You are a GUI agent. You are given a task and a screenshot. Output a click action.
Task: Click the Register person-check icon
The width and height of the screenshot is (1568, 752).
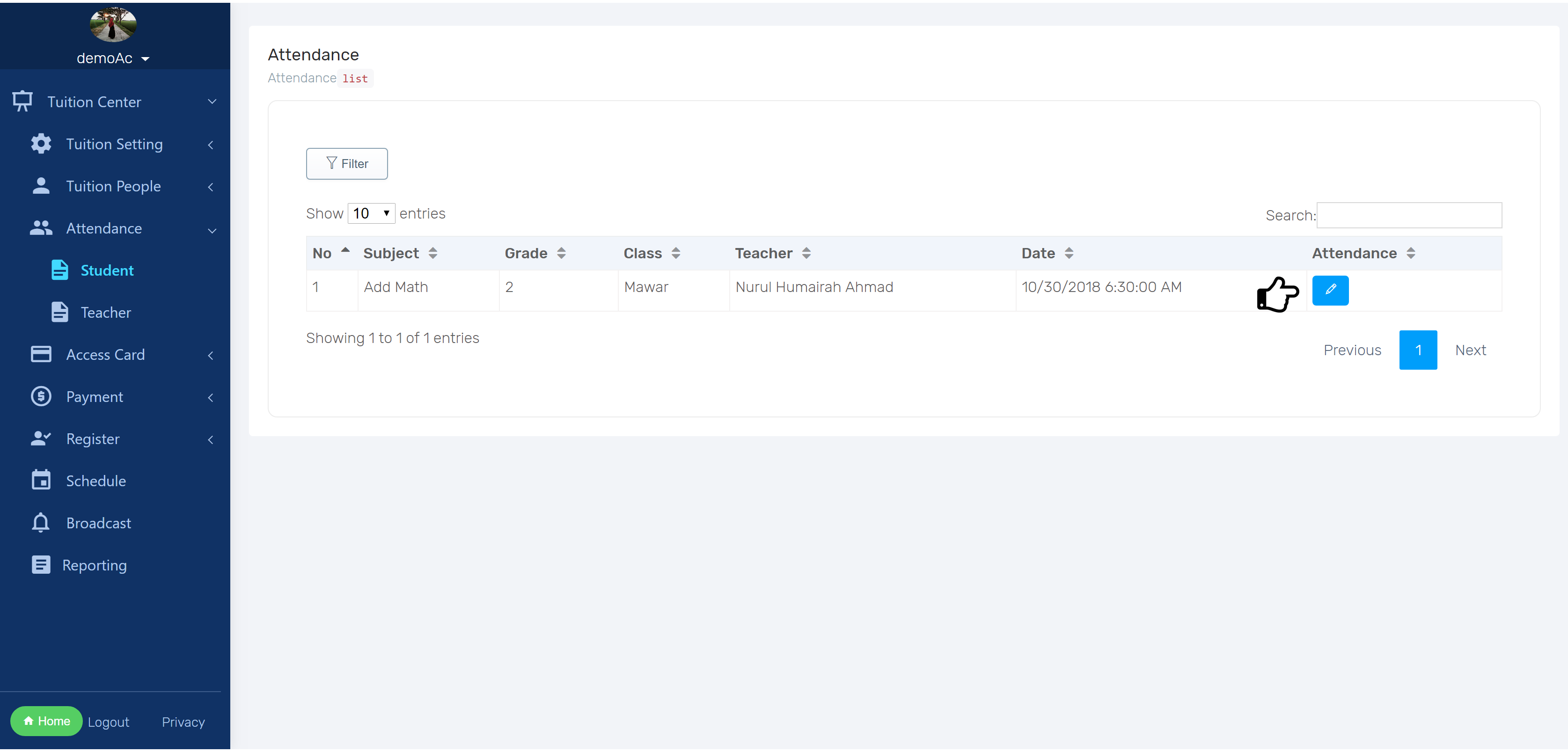click(41, 438)
